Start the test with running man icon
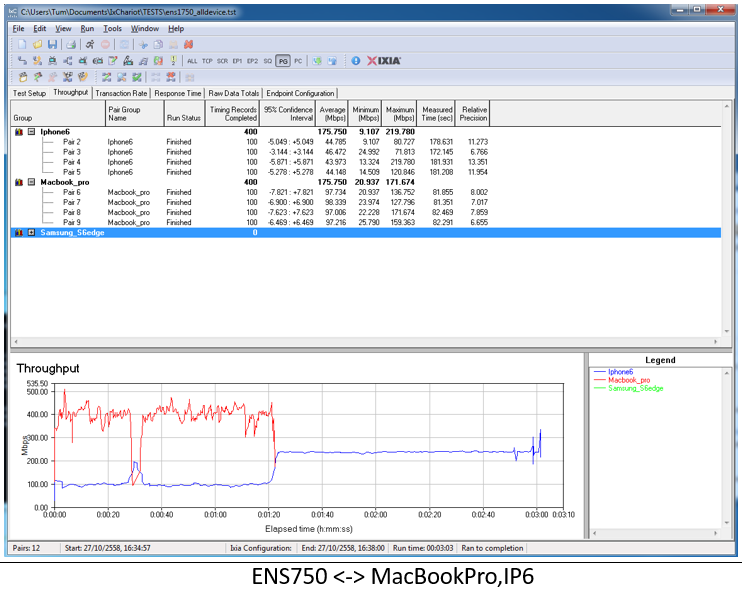This screenshot has width=742, height=592. (x=90, y=44)
